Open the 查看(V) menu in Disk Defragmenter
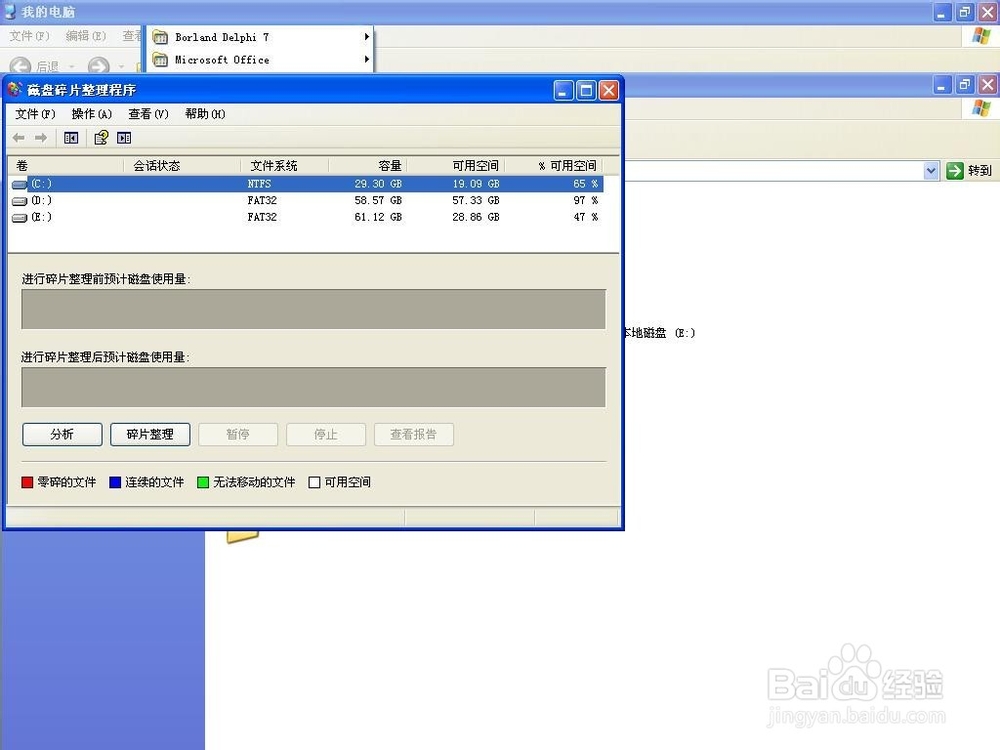The width and height of the screenshot is (1000, 750). tap(148, 114)
